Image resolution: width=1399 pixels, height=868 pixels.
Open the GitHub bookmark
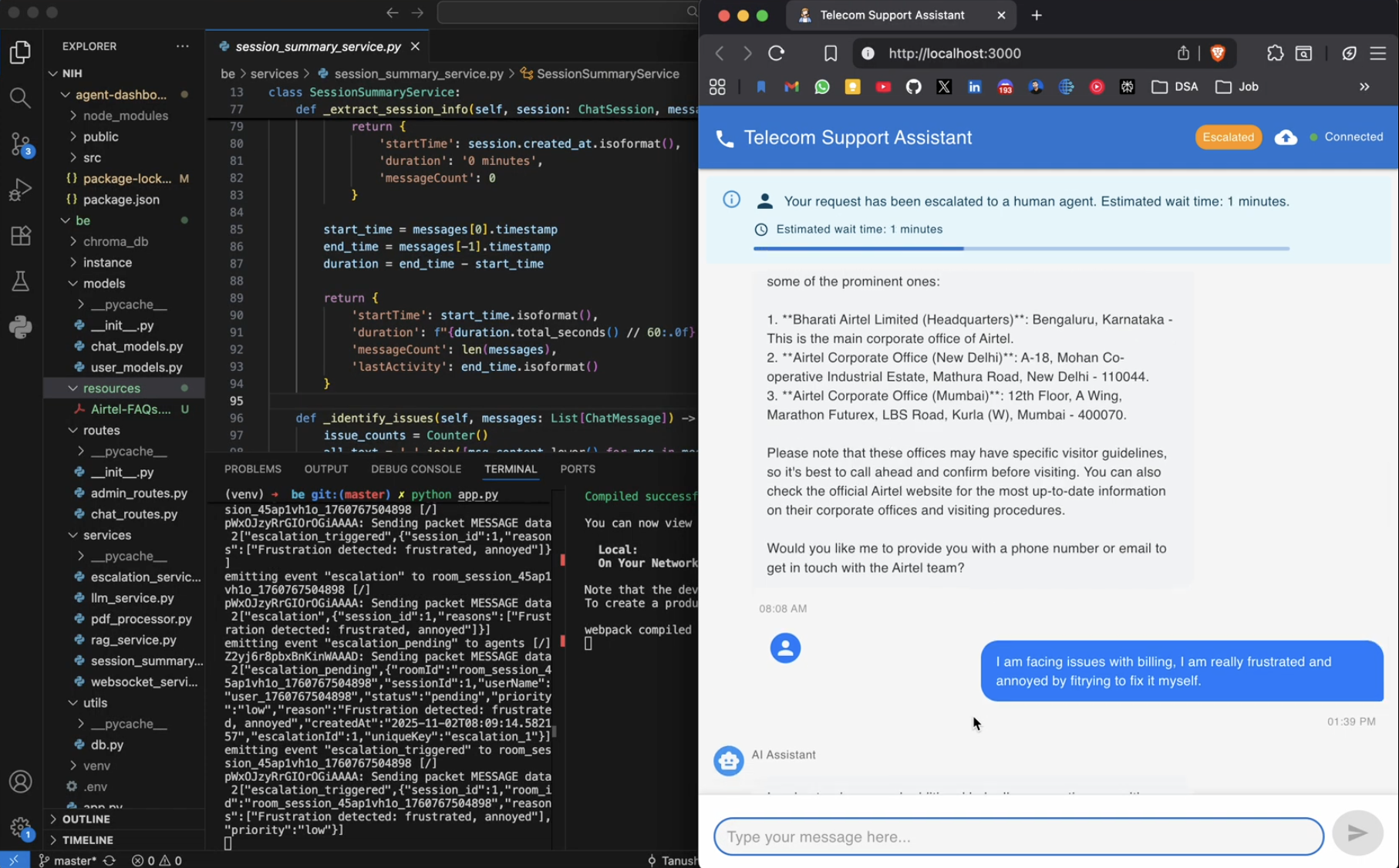point(914,87)
